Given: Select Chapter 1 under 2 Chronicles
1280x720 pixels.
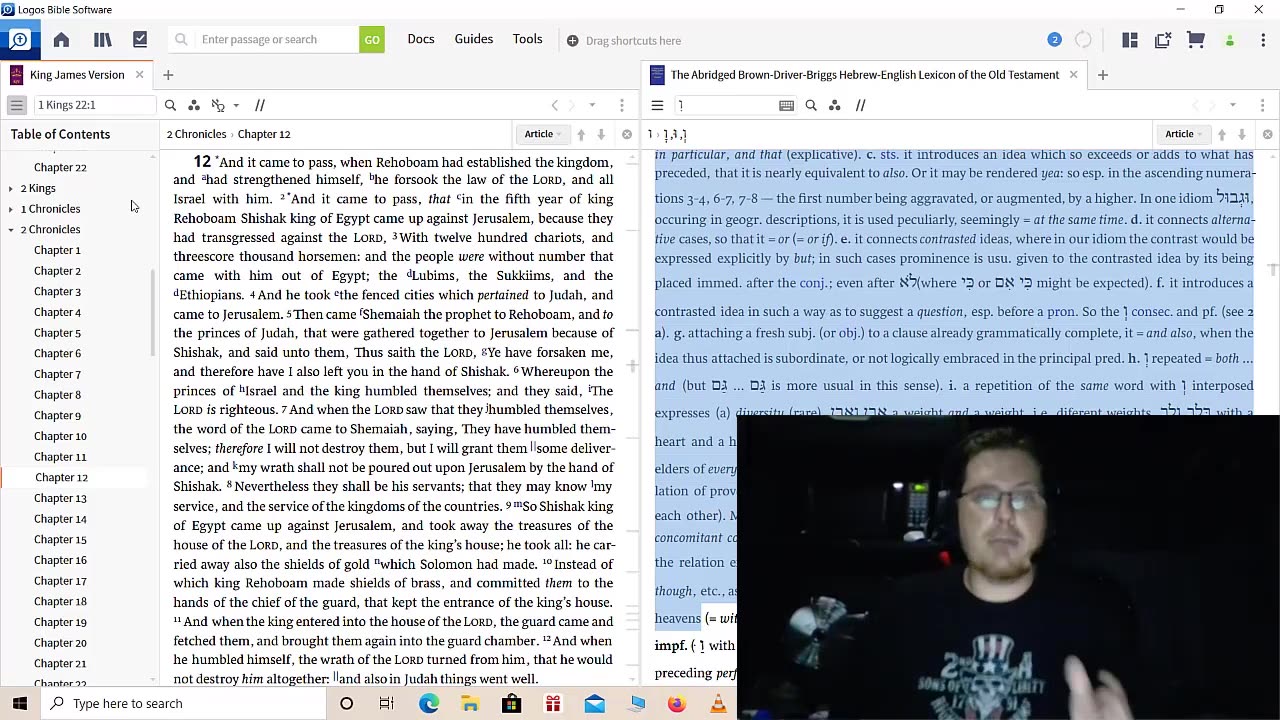Looking at the screenshot, I should click(x=57, y=250).
